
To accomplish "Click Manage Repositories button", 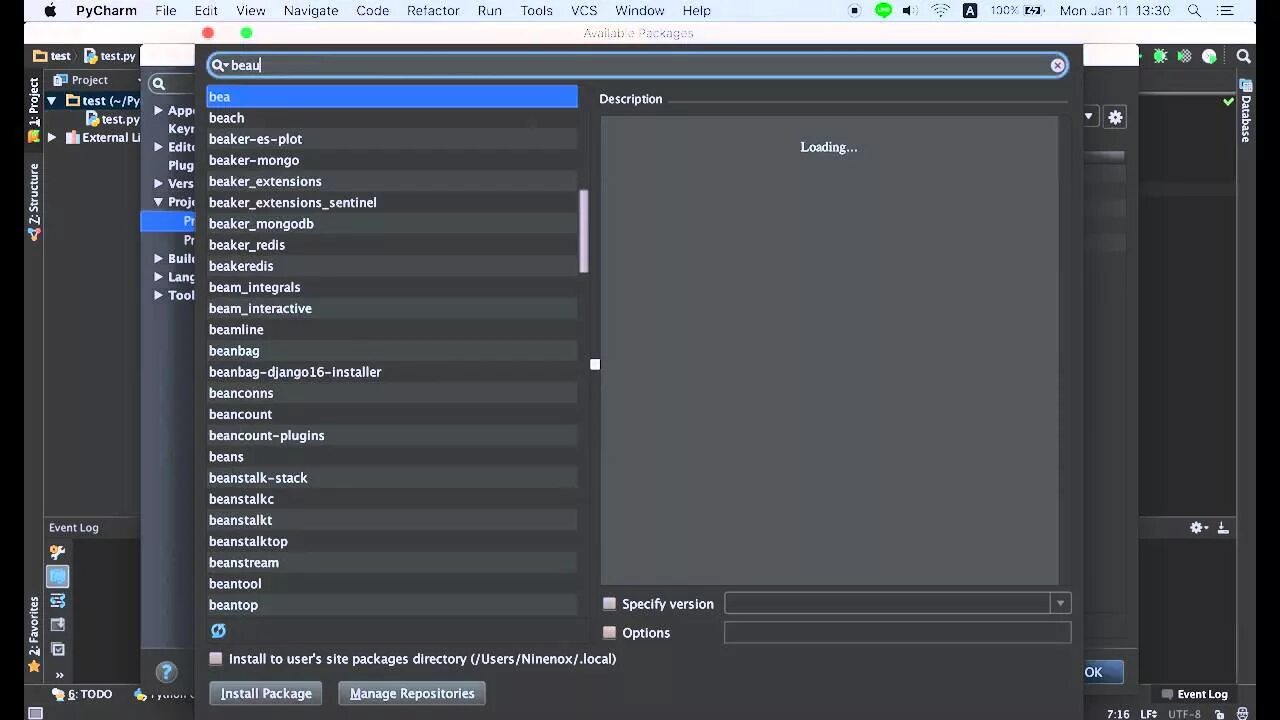I will pyautogui.click(x=412, y=693).
